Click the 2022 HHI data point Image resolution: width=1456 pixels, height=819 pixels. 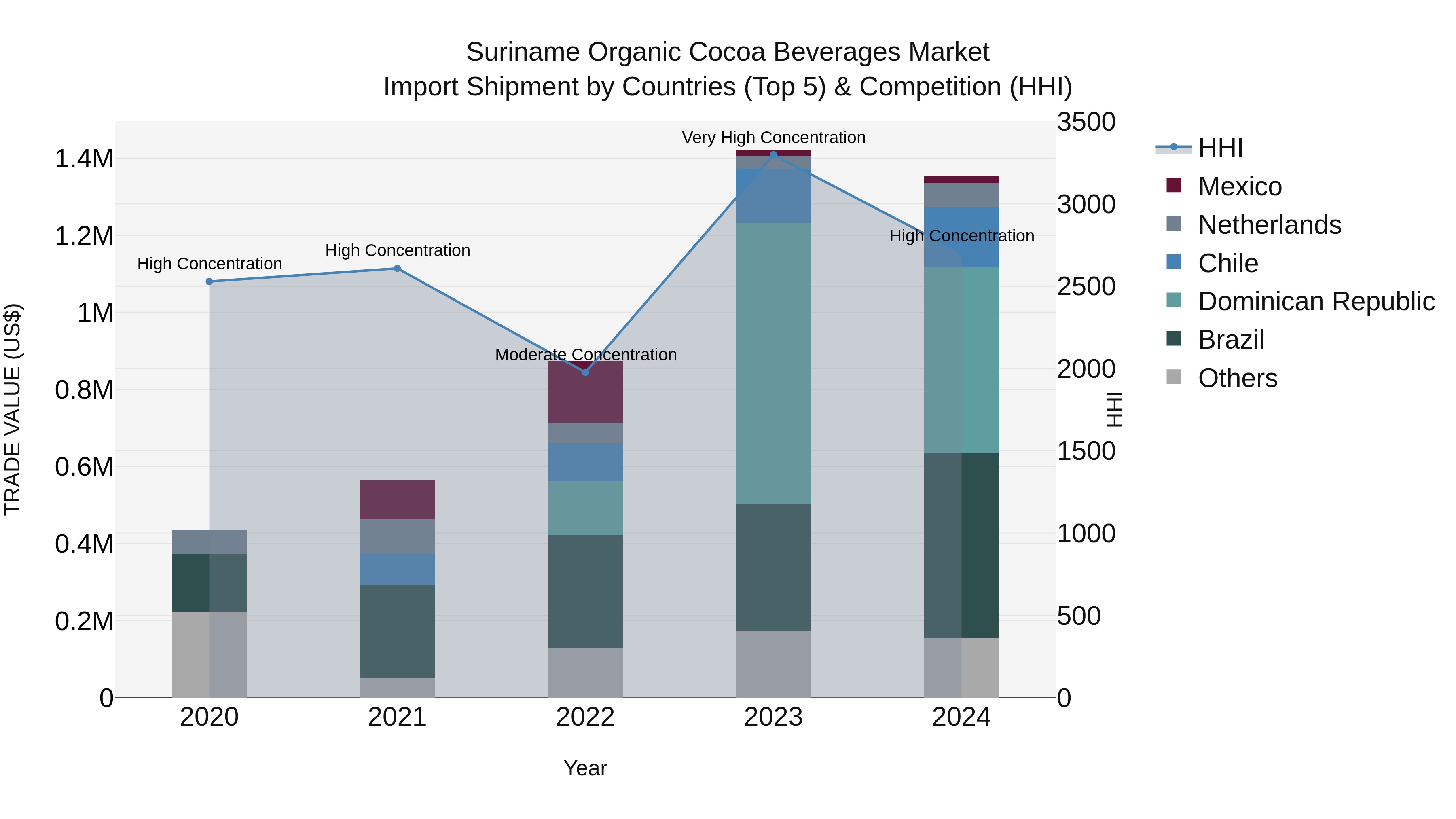(x=586, y=372)
